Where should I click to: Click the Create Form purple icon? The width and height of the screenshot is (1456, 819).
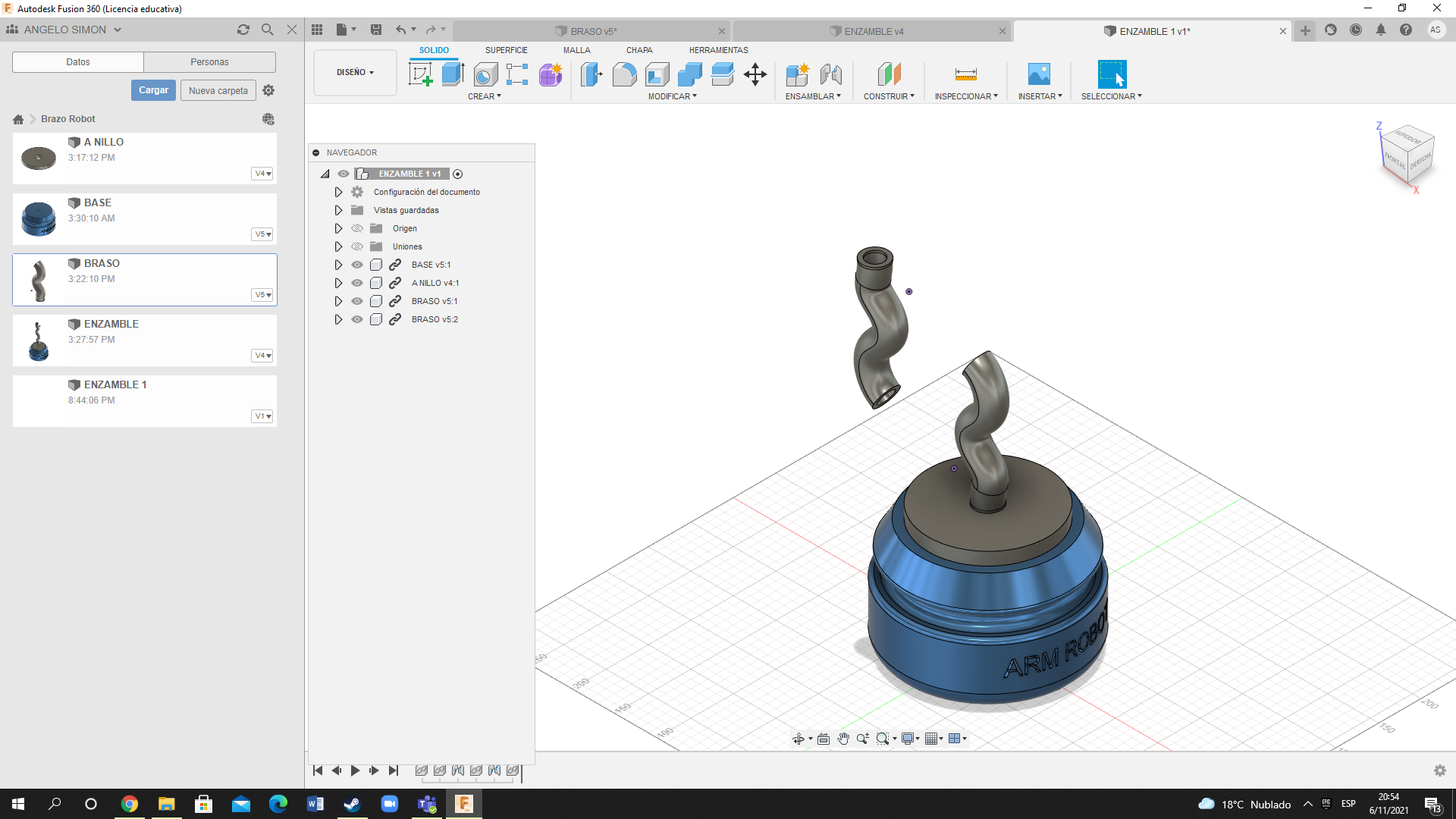pyautogui.click(x=551, y=74)
